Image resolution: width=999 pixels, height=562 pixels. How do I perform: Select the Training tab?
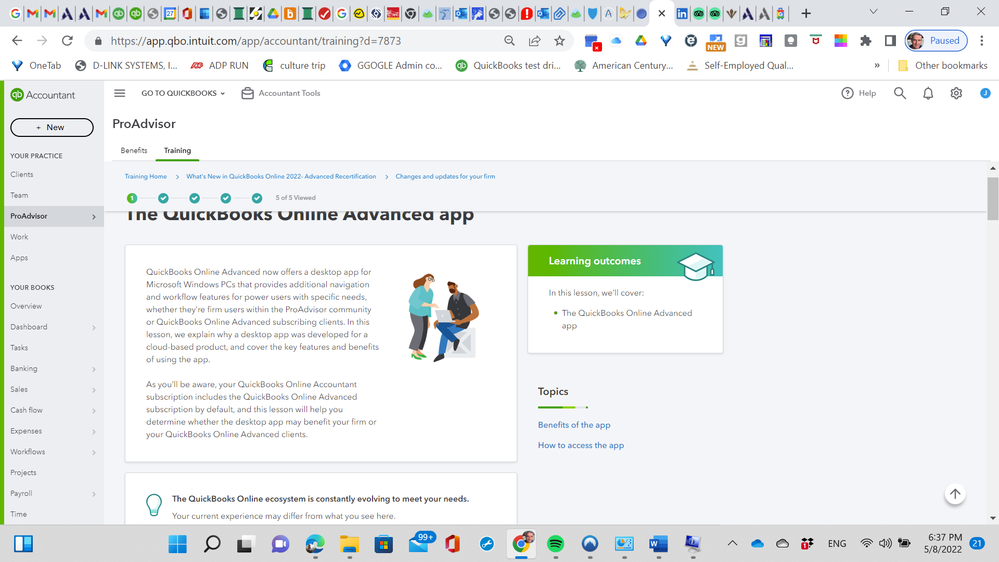coord(177,150)
